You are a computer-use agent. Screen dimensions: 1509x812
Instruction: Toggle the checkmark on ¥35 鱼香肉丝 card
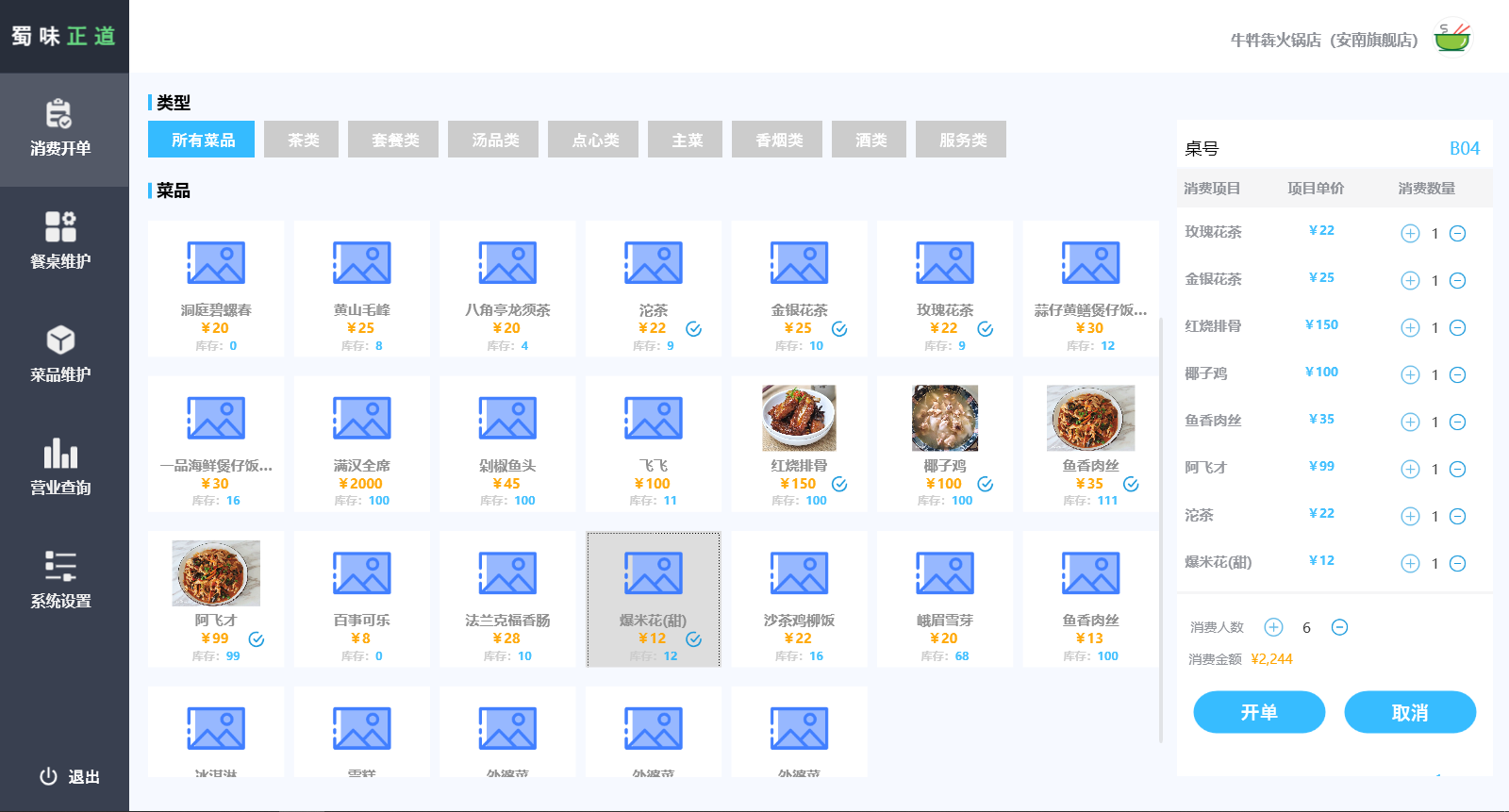point(1131,484)
